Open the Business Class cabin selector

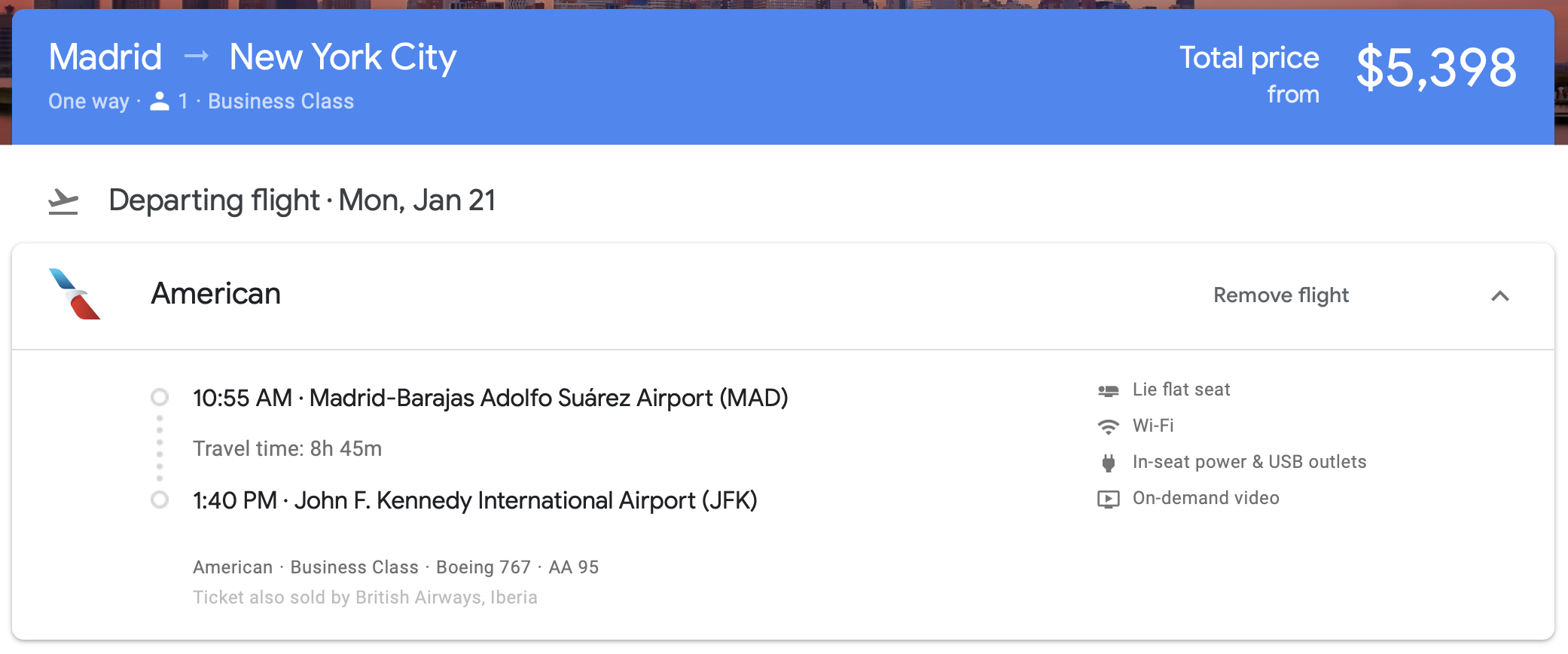click(280, 100)
